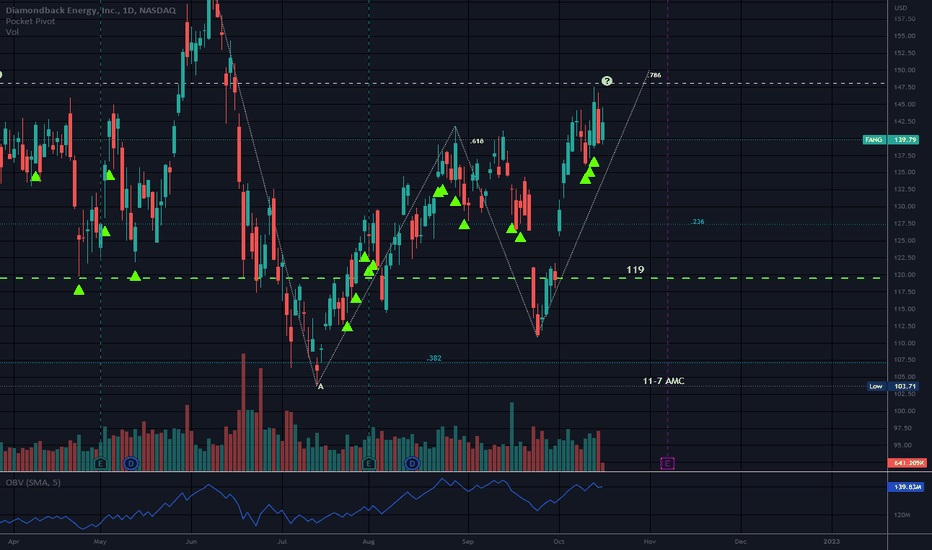Click the blue OBV value tag

point(905,487)
